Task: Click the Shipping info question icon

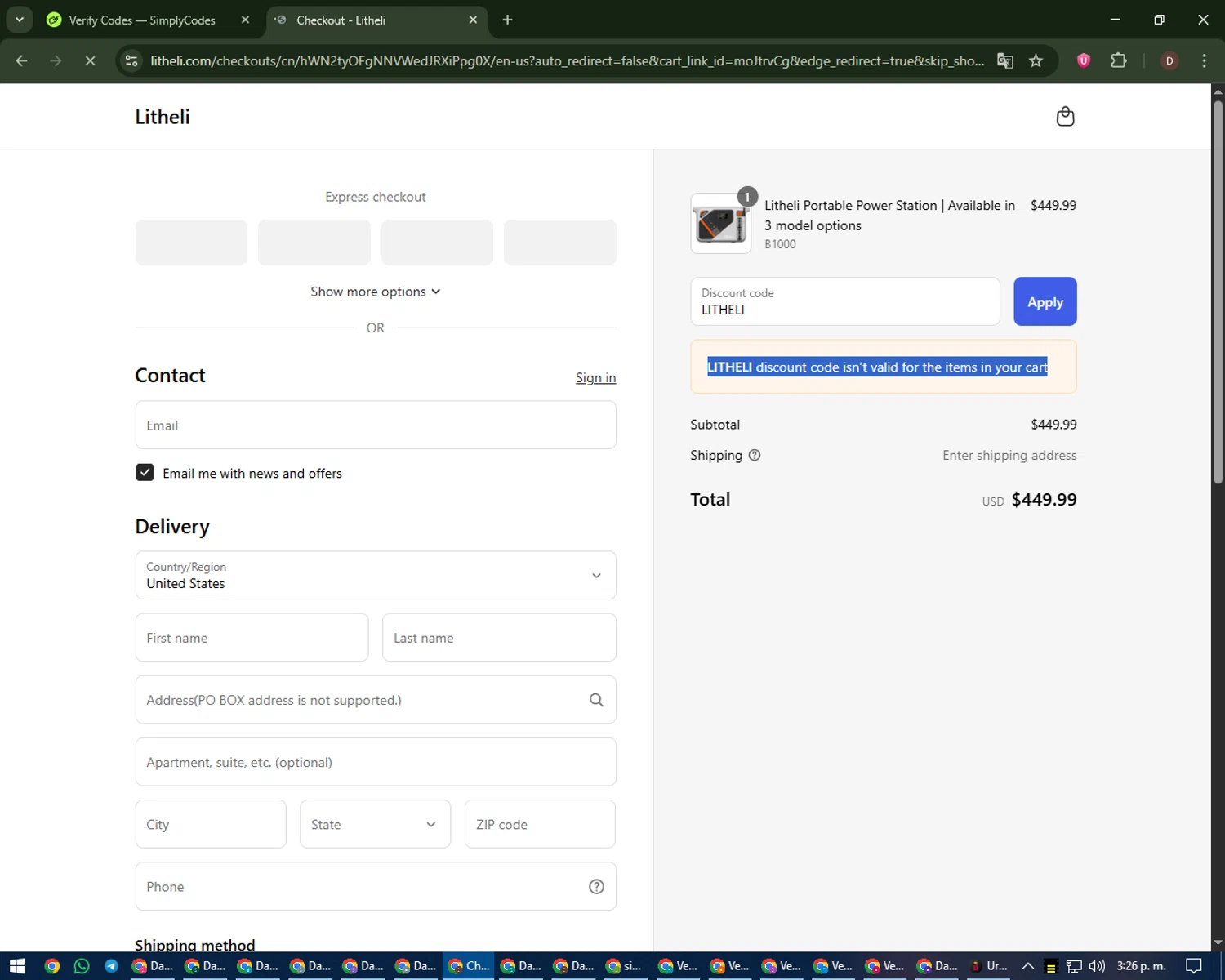Action: click(755, 456)
